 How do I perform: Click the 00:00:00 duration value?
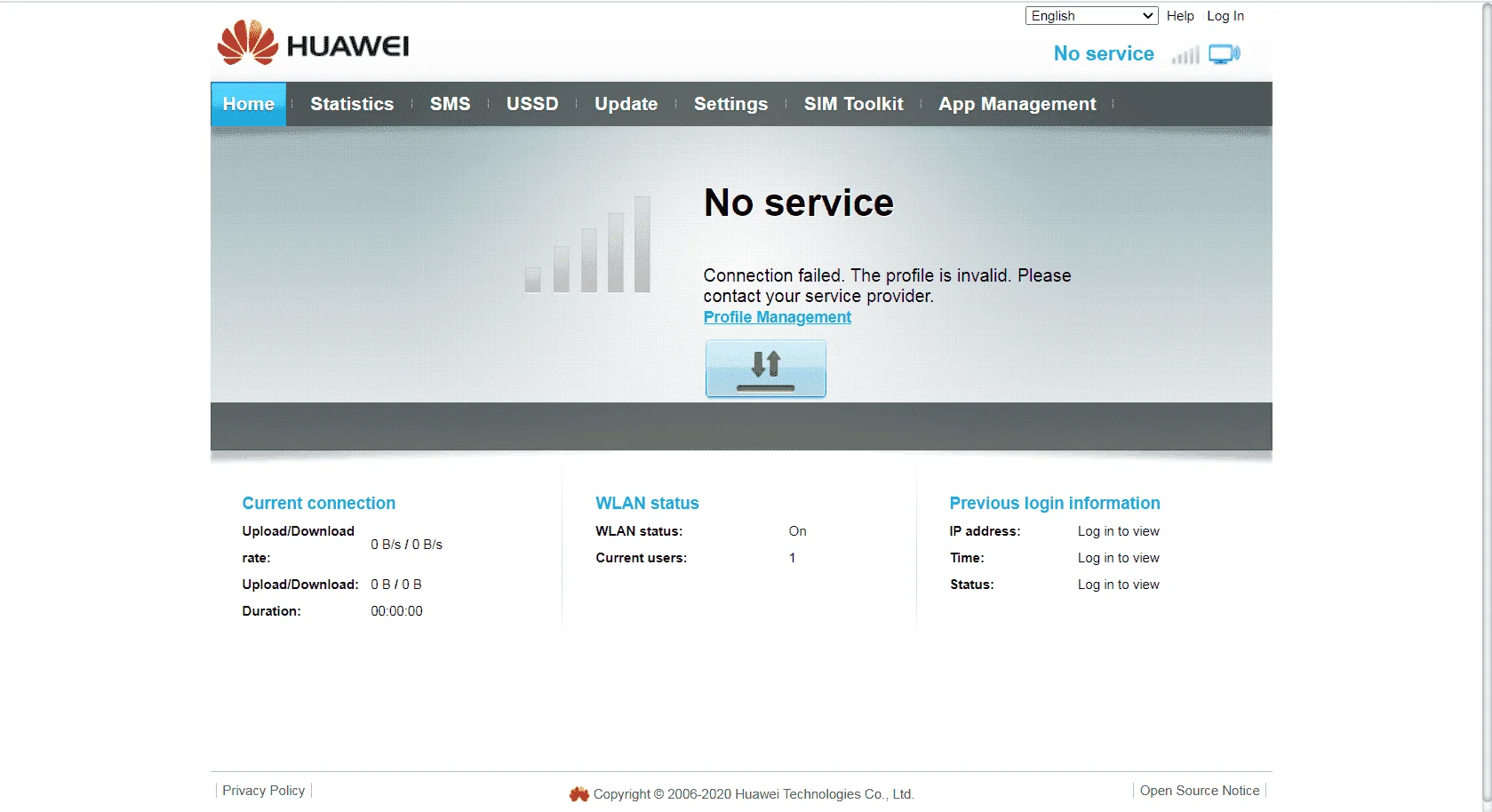coord(397,611)
